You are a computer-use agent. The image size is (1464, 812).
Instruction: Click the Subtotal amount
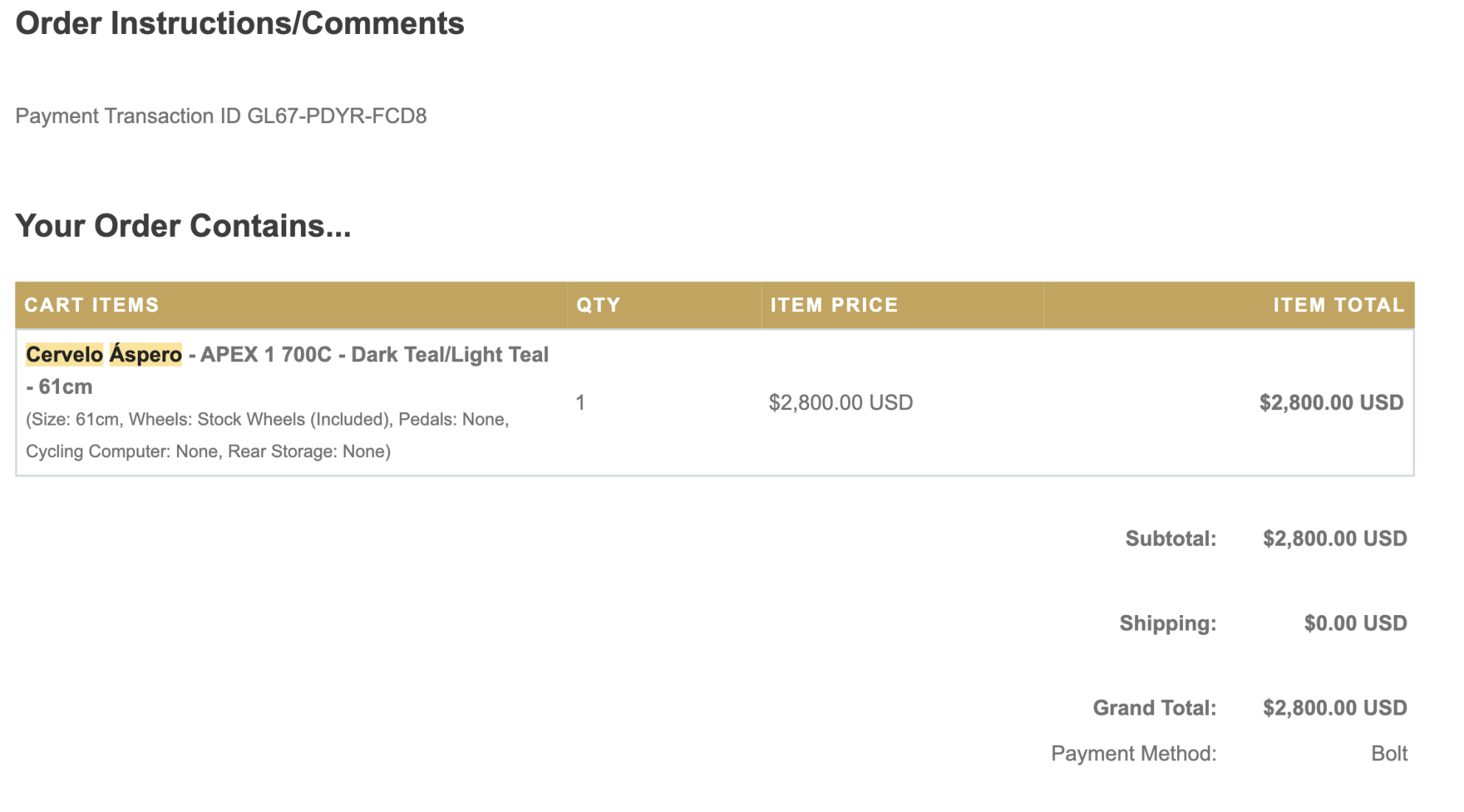click(x=1334, y=538)
